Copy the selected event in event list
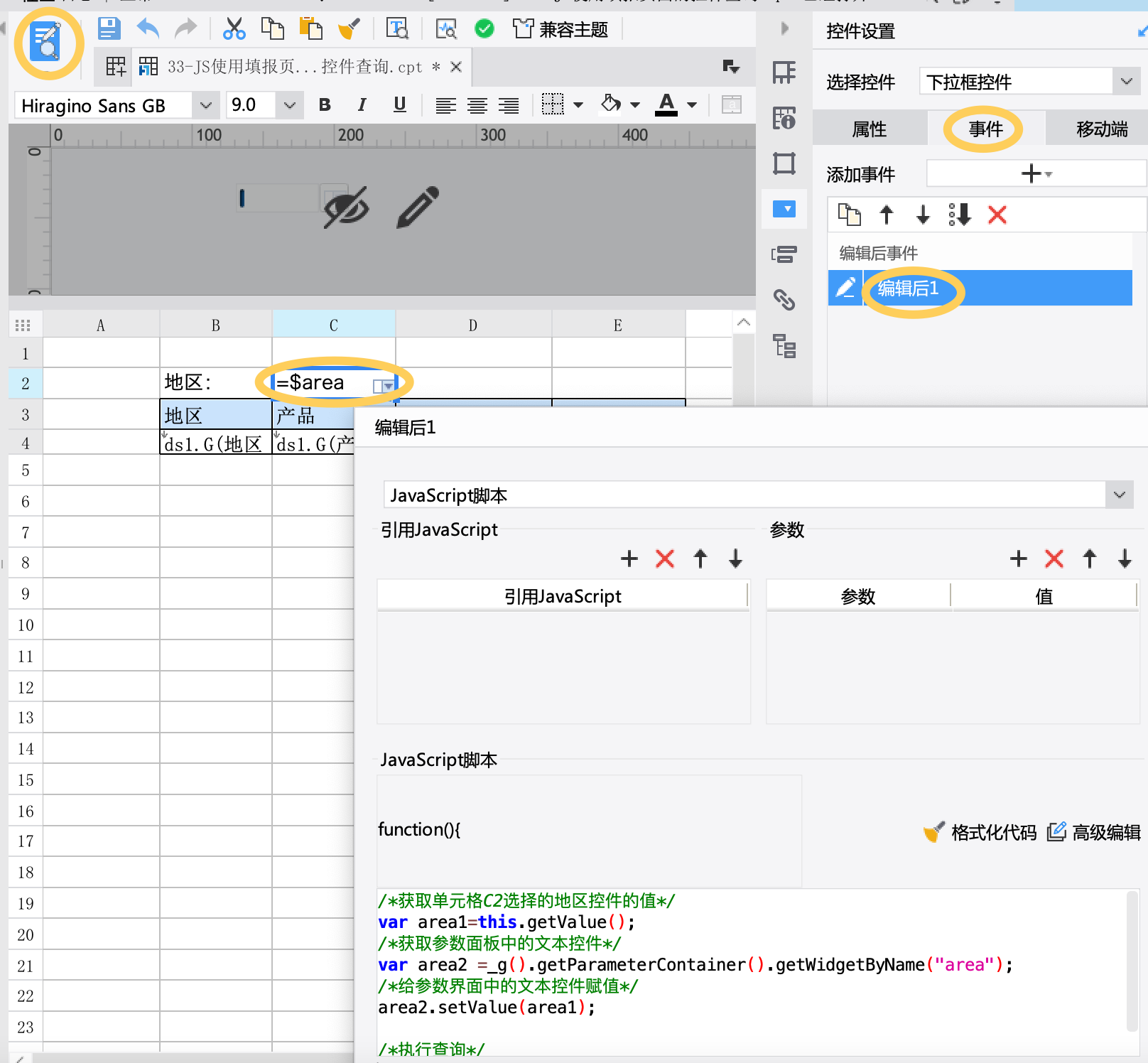1148x1063 pixels. pos(849,214)
